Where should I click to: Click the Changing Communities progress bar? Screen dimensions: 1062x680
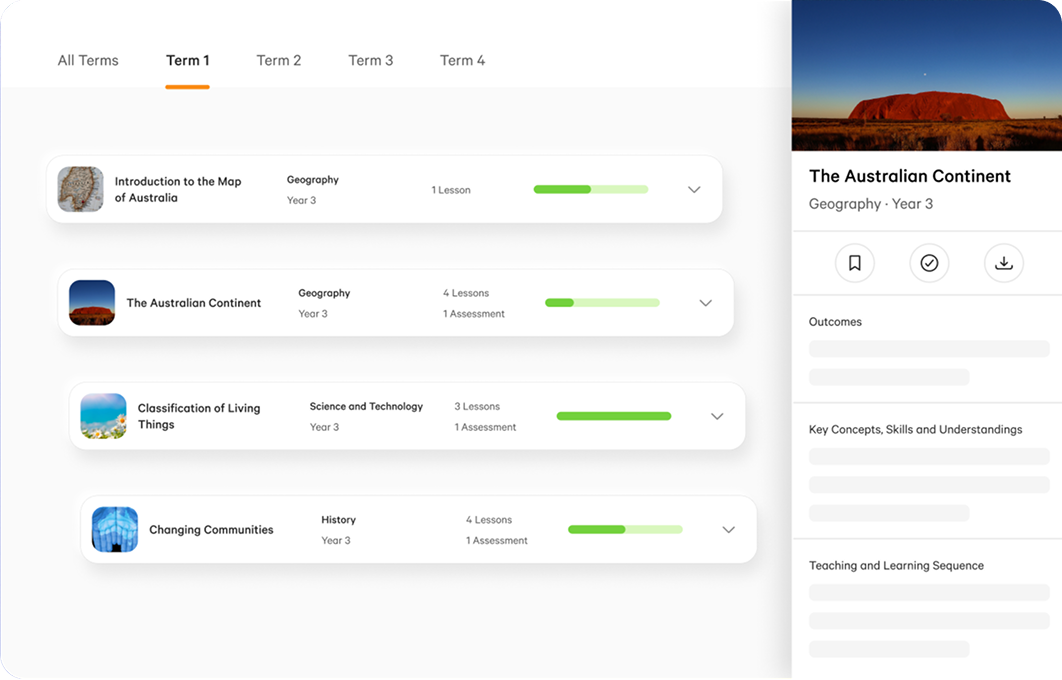(x=625, y=529)
